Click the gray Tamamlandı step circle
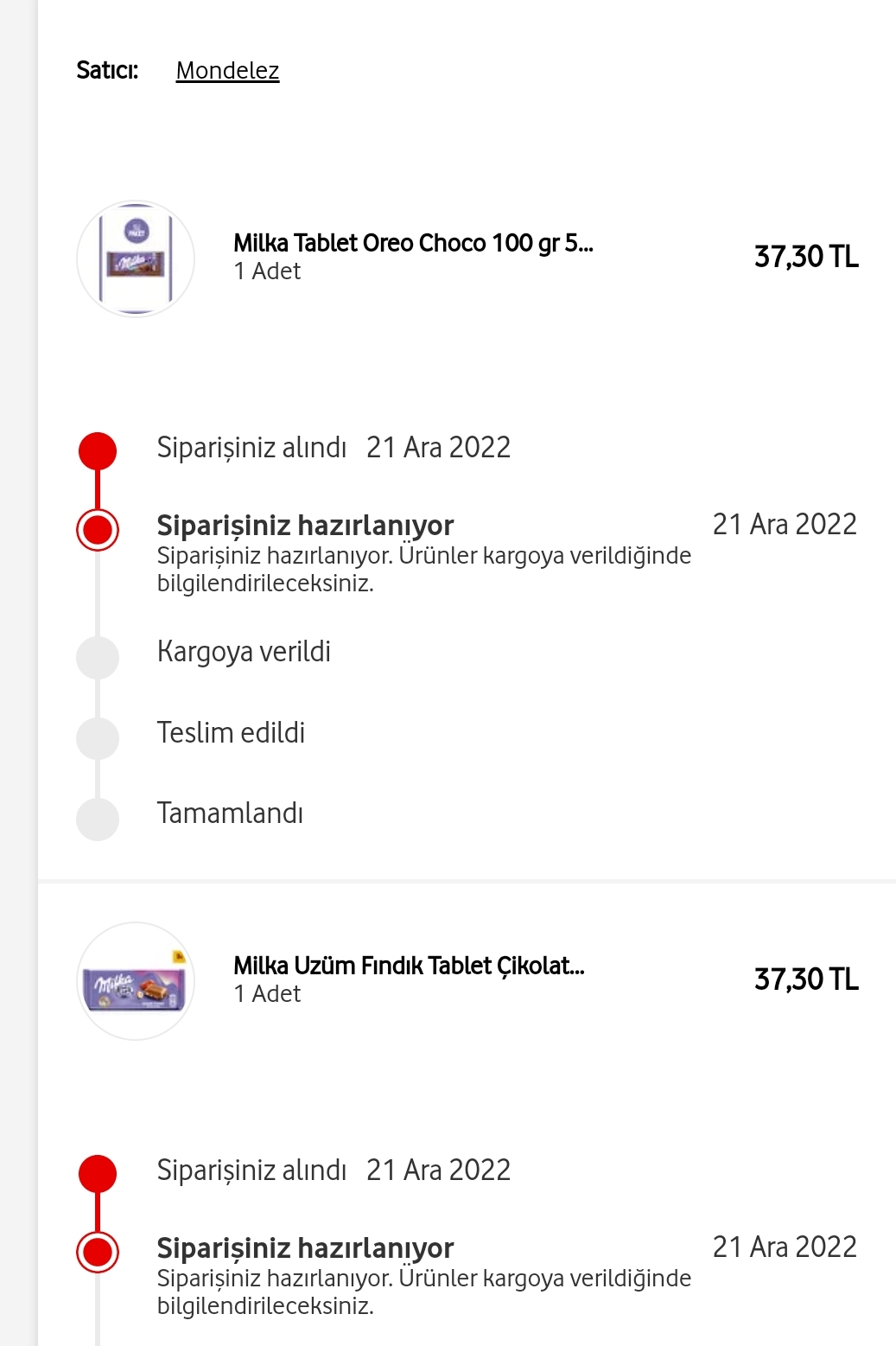This screenshot has height=1346, width=896. point(98,820)
